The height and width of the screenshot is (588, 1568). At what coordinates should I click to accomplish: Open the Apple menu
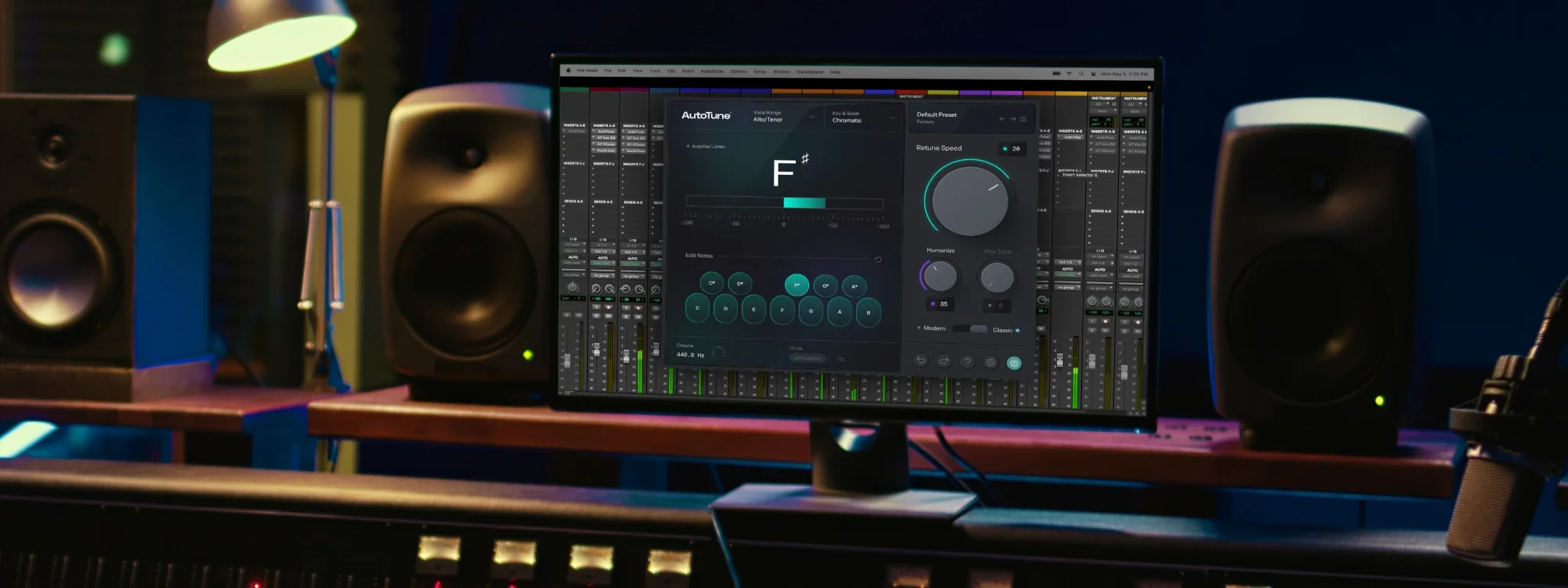pyautogui.click(x=568, y=70)
